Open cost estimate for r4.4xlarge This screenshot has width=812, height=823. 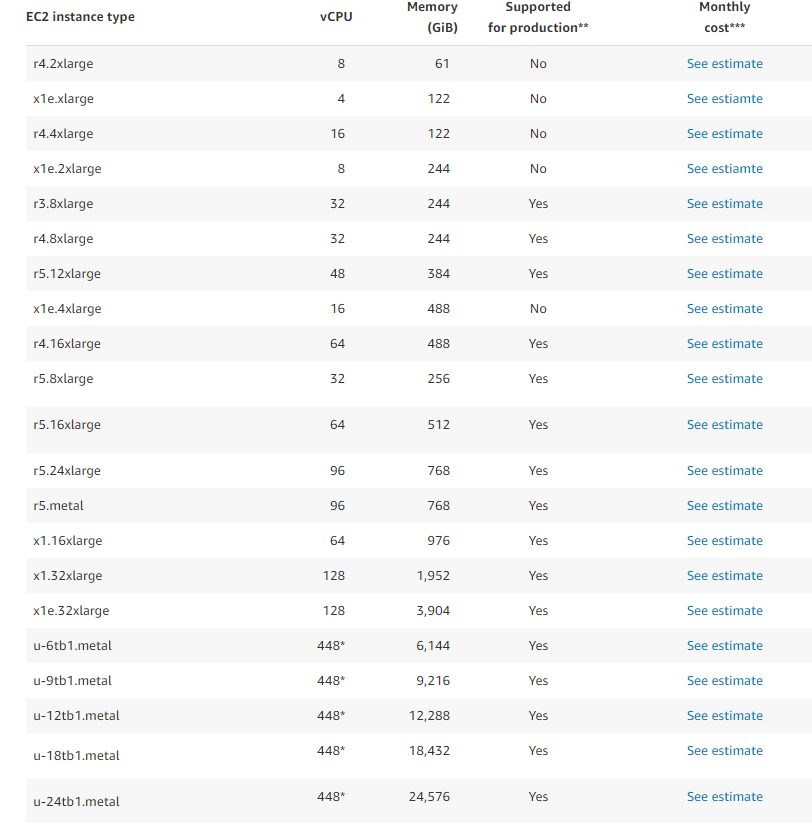724,134
